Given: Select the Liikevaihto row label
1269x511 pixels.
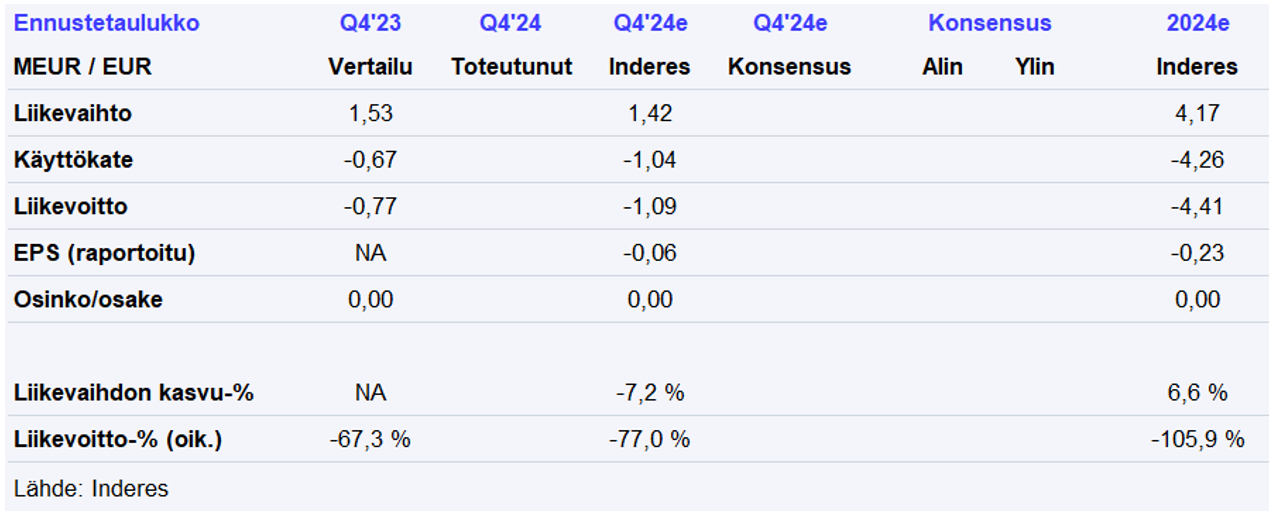Looking at the screenshot, I should tap(73, 114).
